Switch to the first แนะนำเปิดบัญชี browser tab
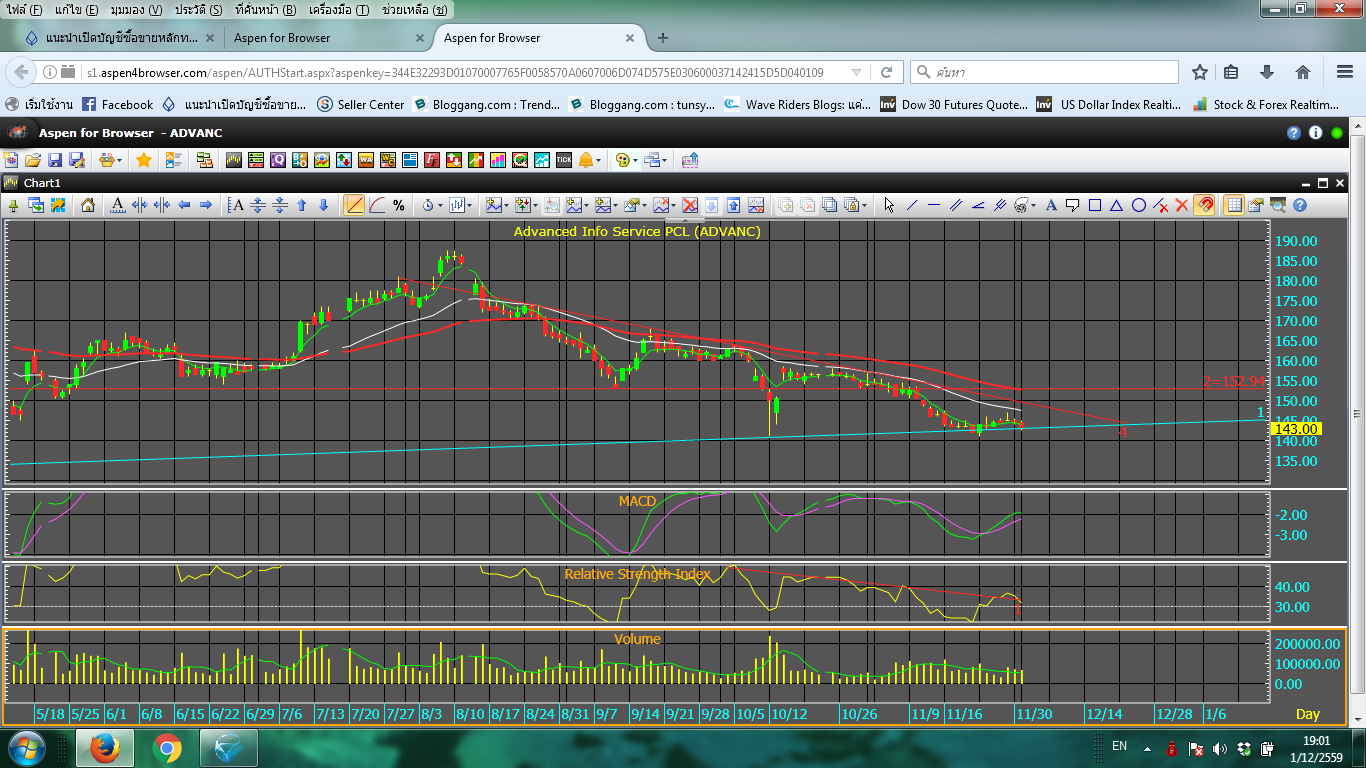Image resolution: width=1366 pixels, height=768 pixels. 120,38
